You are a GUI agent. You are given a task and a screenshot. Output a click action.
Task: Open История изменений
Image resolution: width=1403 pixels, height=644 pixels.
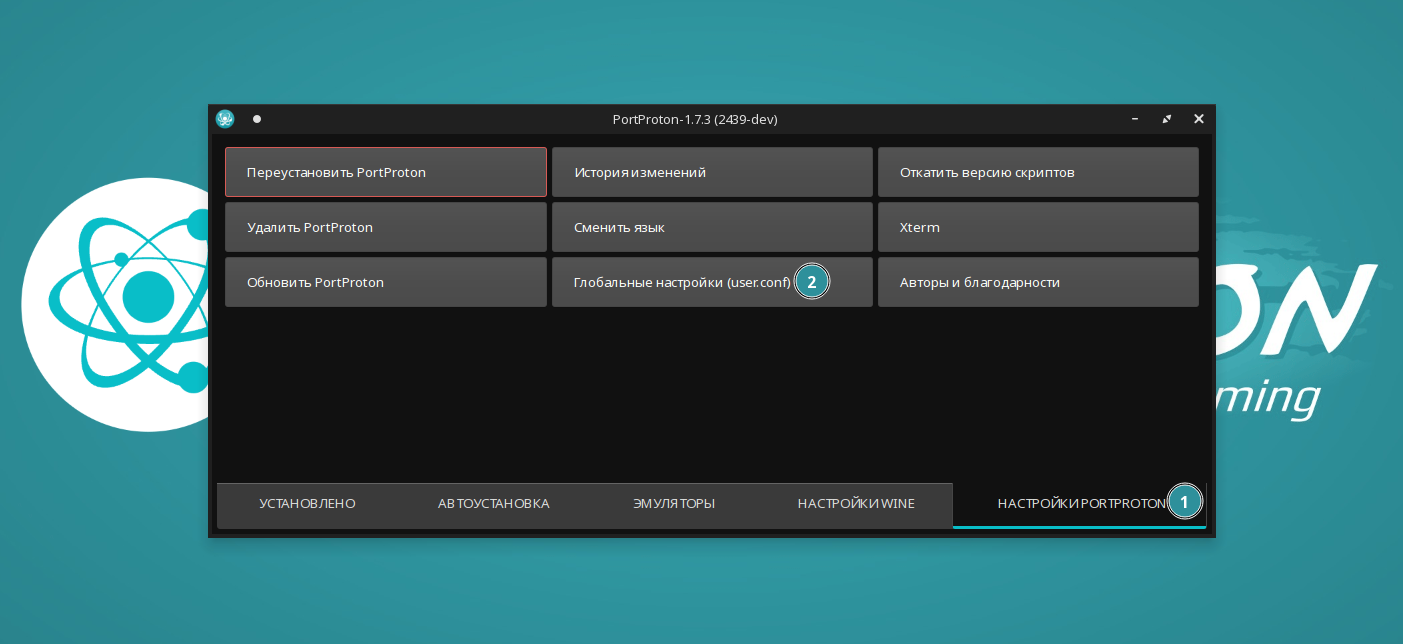(x=711, y=172)
